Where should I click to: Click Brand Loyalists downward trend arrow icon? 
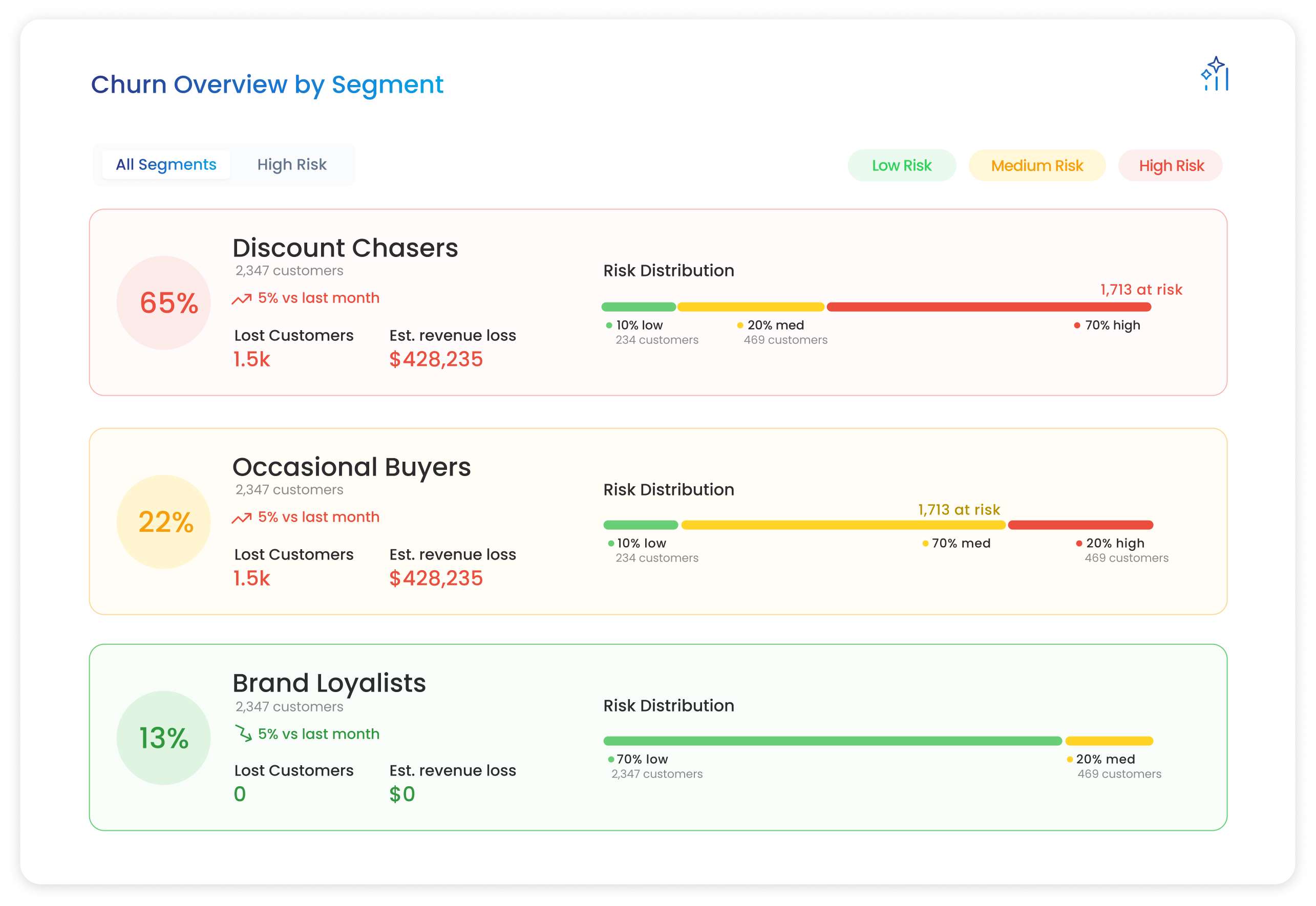click(243, 734)
